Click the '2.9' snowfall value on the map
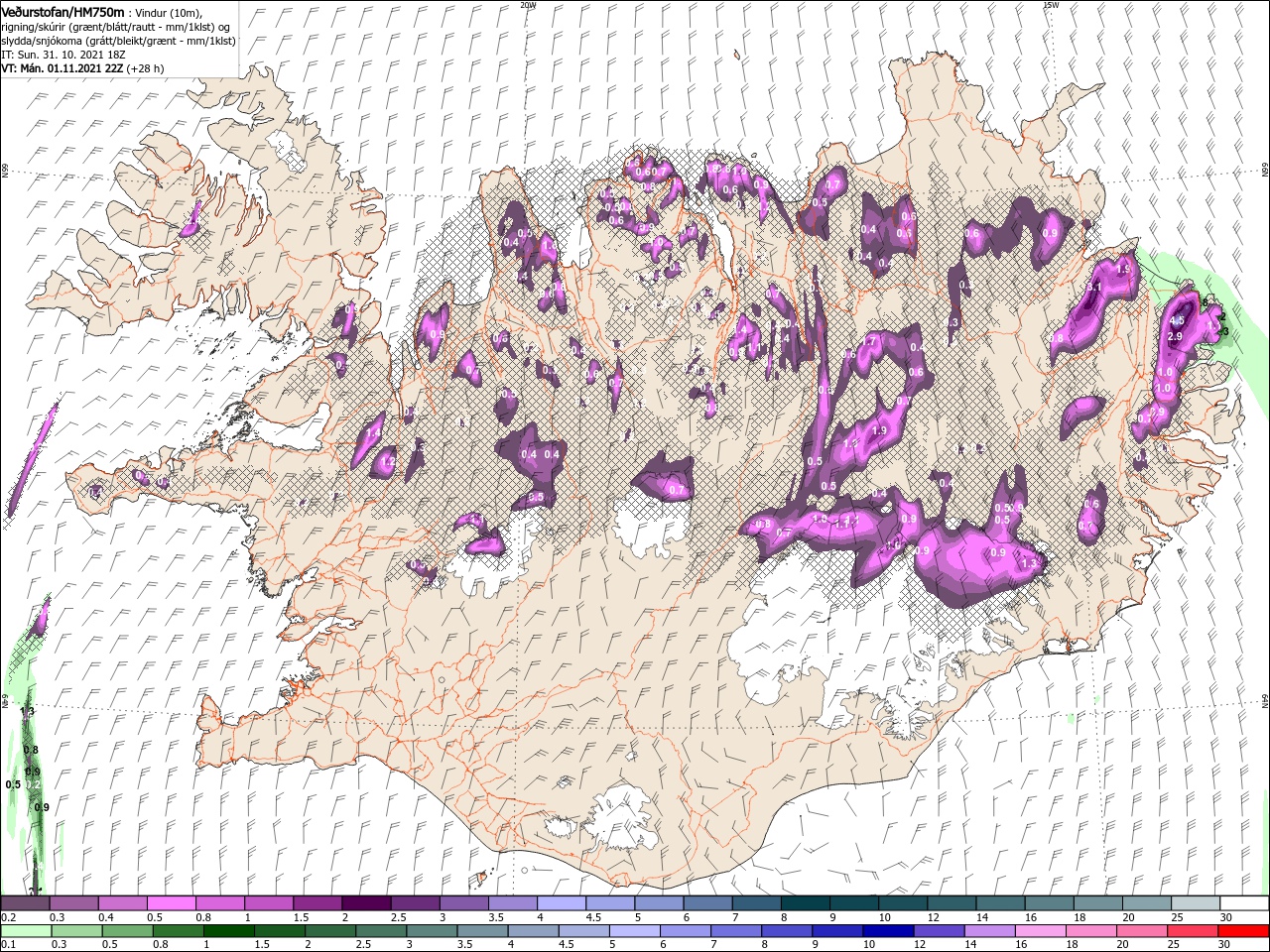This screenshot has width=1270, height=952. [1176, 337]
